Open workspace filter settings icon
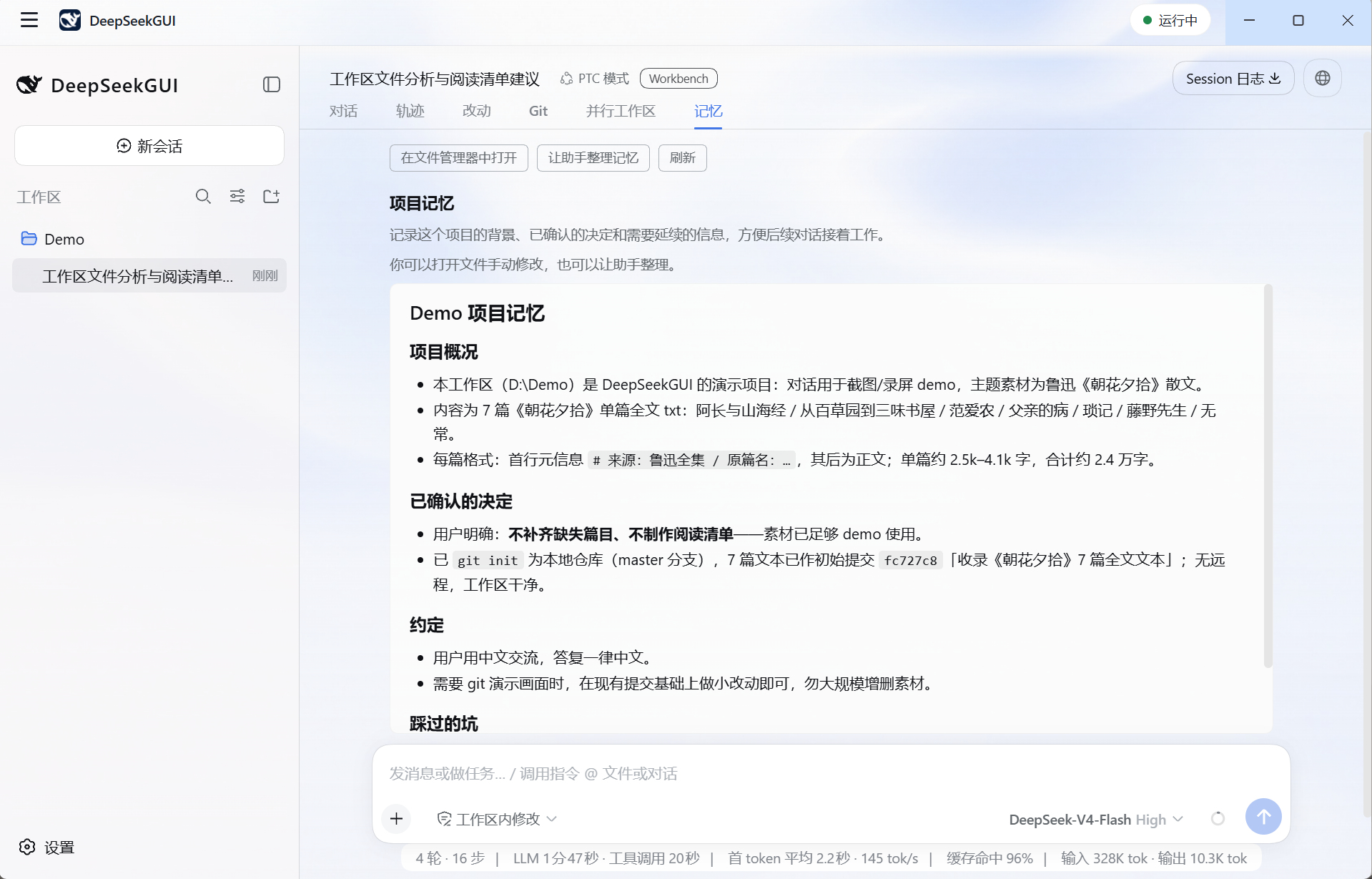The width and height of the screenshot is (1372, 879). (x=237, y=197)
